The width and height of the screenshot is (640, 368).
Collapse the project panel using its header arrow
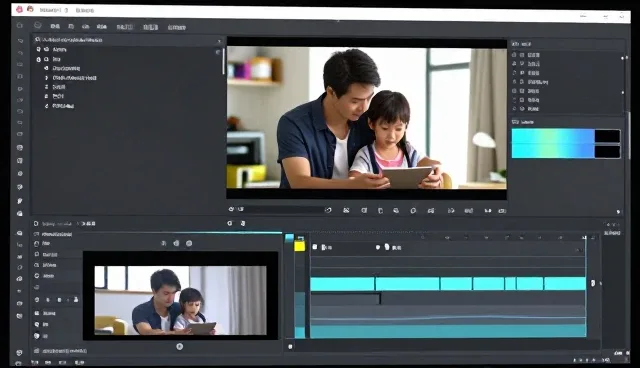coord(219,41)
